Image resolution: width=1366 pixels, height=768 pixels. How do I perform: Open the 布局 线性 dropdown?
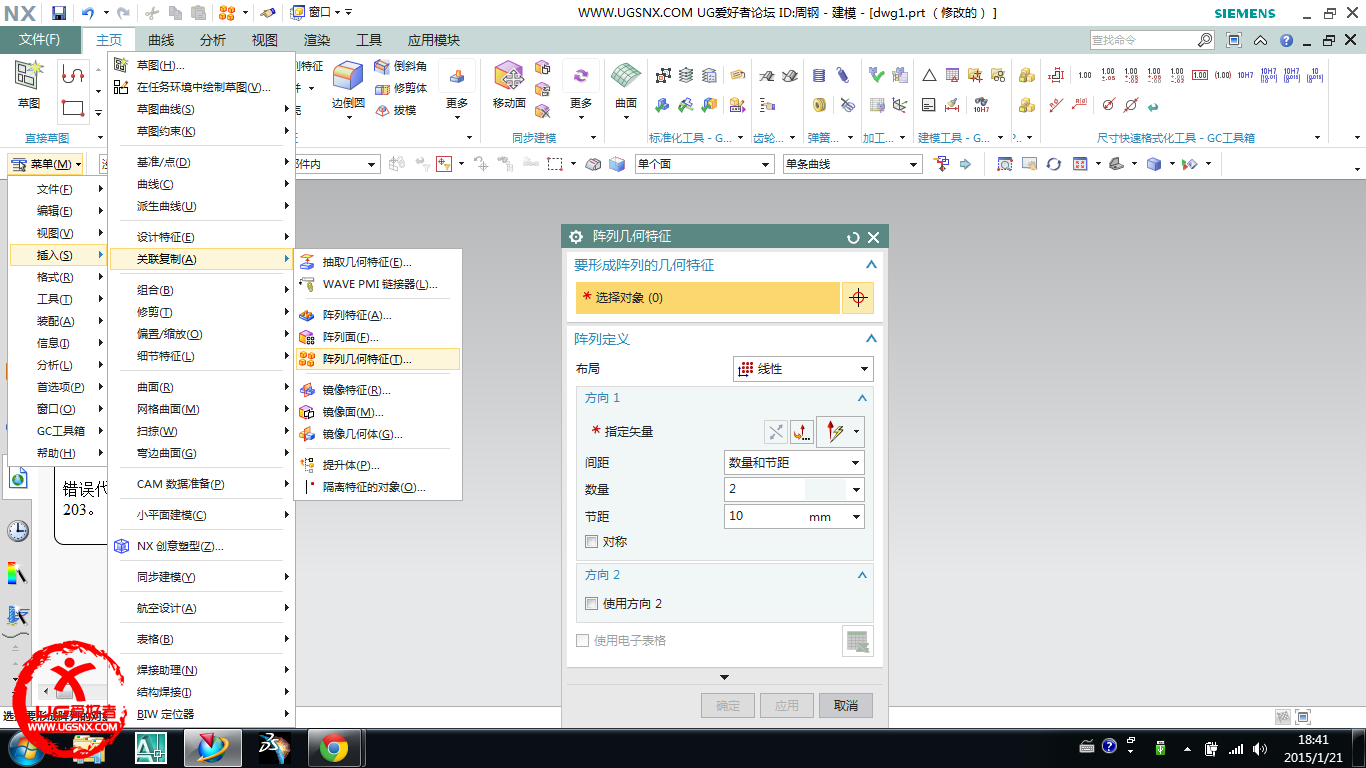803,369
